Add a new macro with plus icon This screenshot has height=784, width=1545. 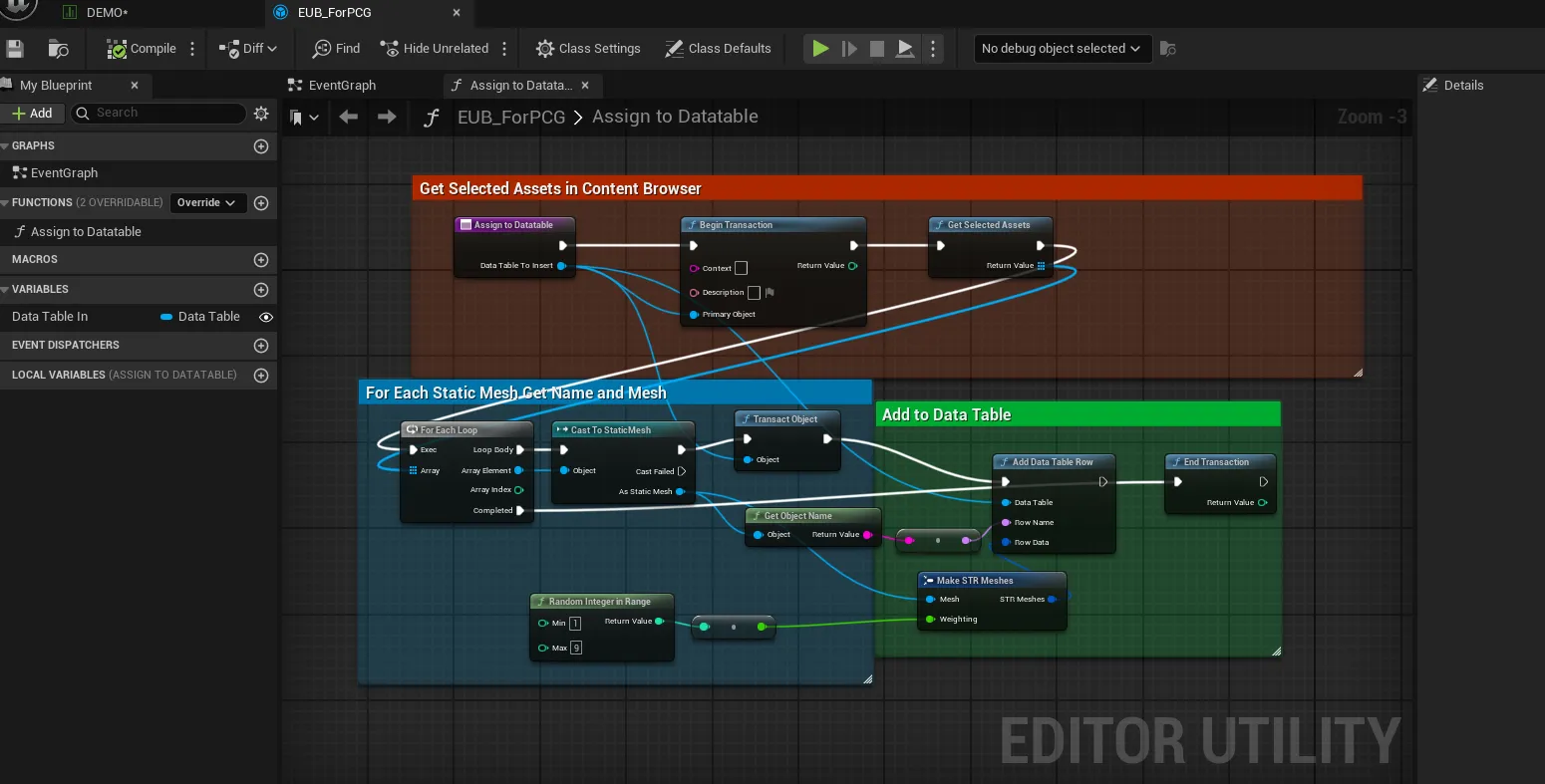pyautogui.click(x=261, y=259)
